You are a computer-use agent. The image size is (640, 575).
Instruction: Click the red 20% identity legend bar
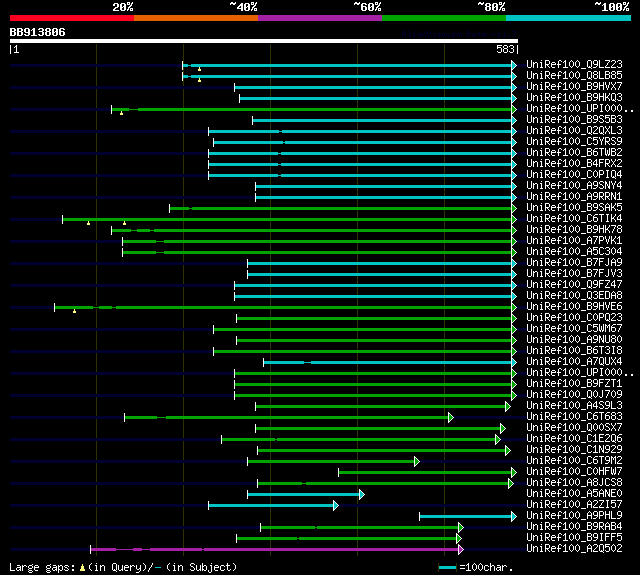(x=72, y=18)
